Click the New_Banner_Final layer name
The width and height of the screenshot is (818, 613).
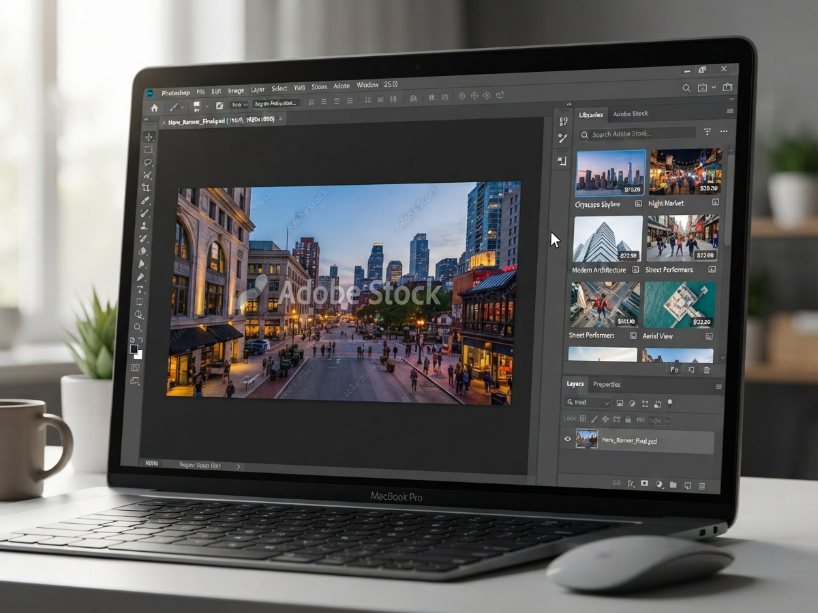click(x=629, y=441)
